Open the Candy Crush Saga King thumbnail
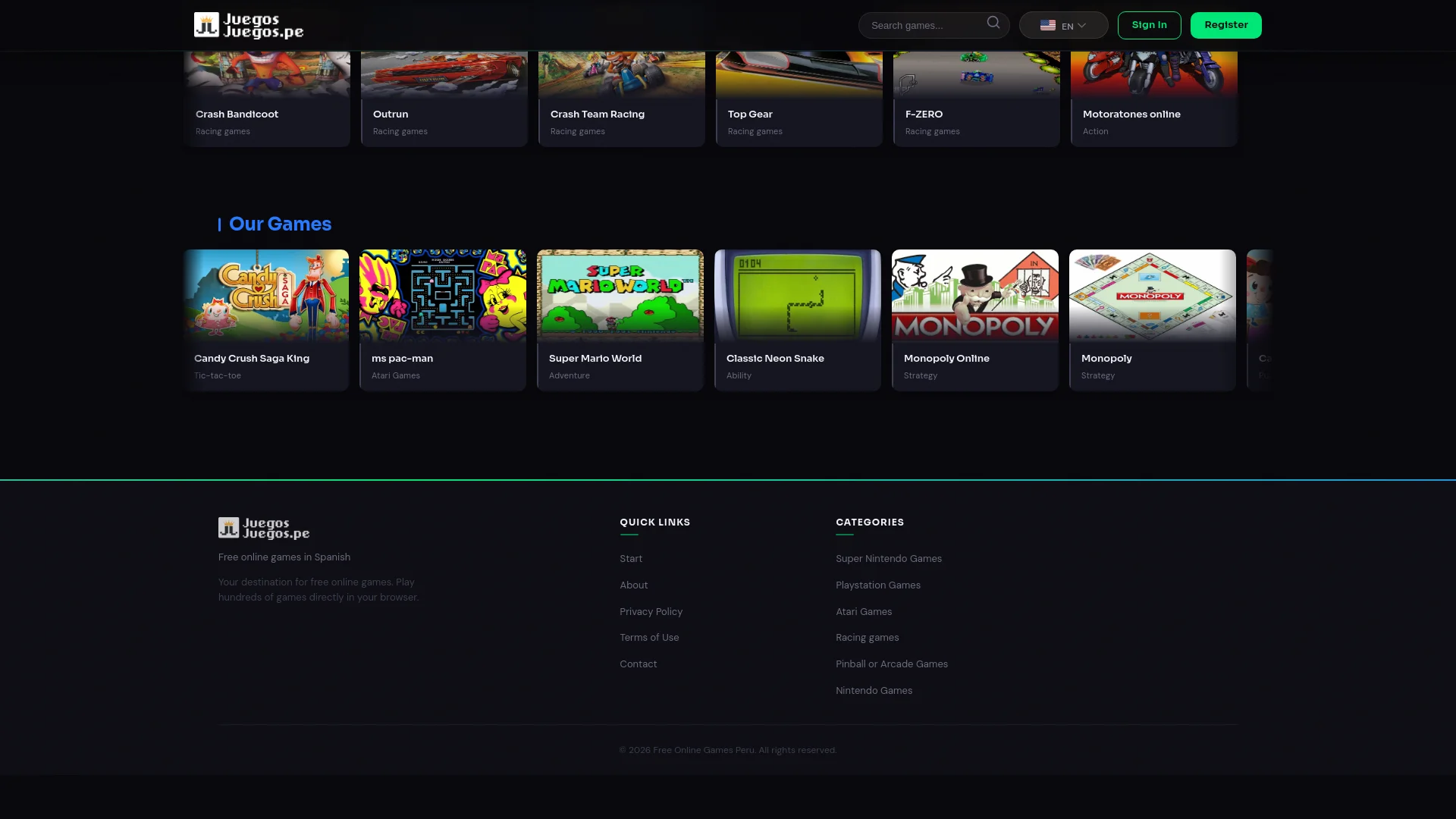This screenshot has width=1456, height=819. click(x=266, y=295)
